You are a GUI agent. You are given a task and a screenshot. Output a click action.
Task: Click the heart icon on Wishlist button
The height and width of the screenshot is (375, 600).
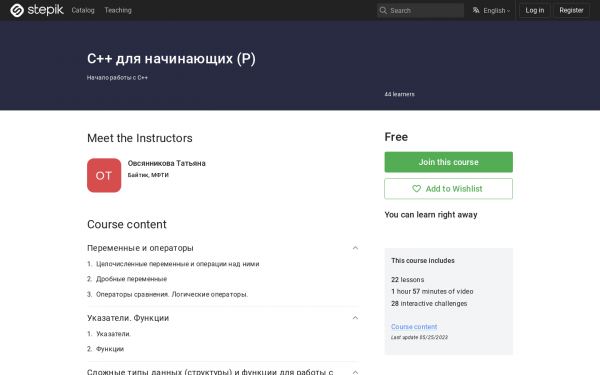pos(416,189)
